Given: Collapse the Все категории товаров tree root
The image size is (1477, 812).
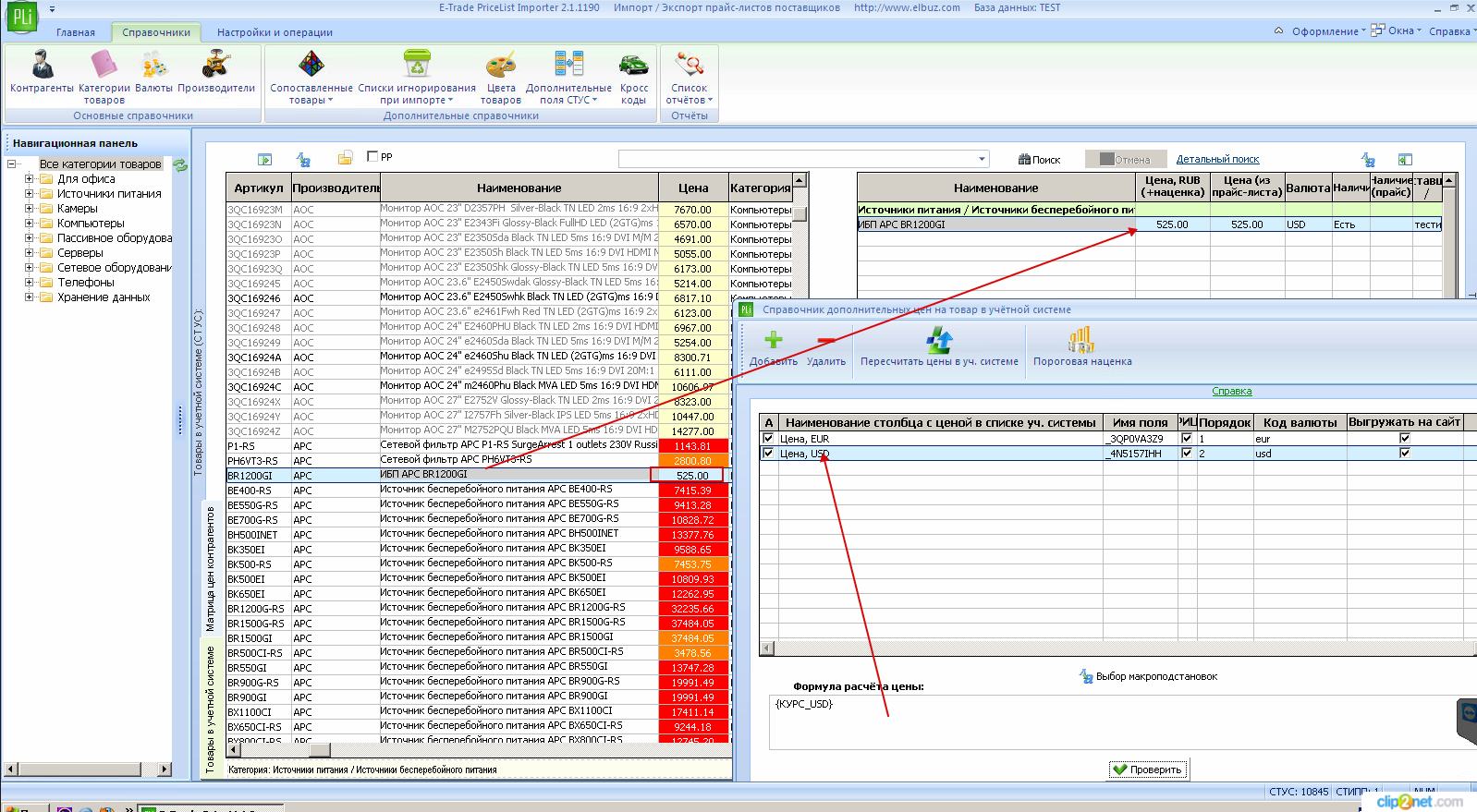Looking at the screenshot, I should tap(11, 164).
